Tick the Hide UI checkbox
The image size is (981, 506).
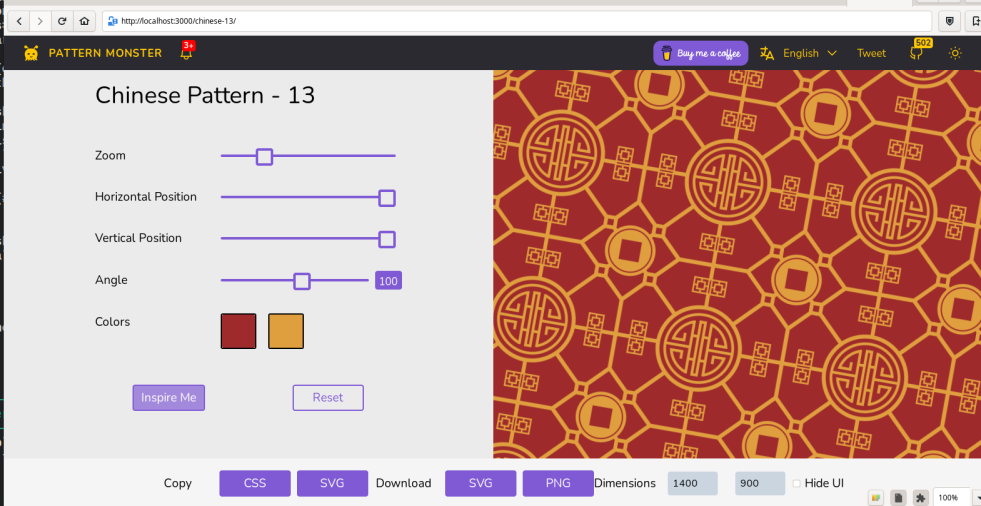pyautogui.click(x=796, y=483)
